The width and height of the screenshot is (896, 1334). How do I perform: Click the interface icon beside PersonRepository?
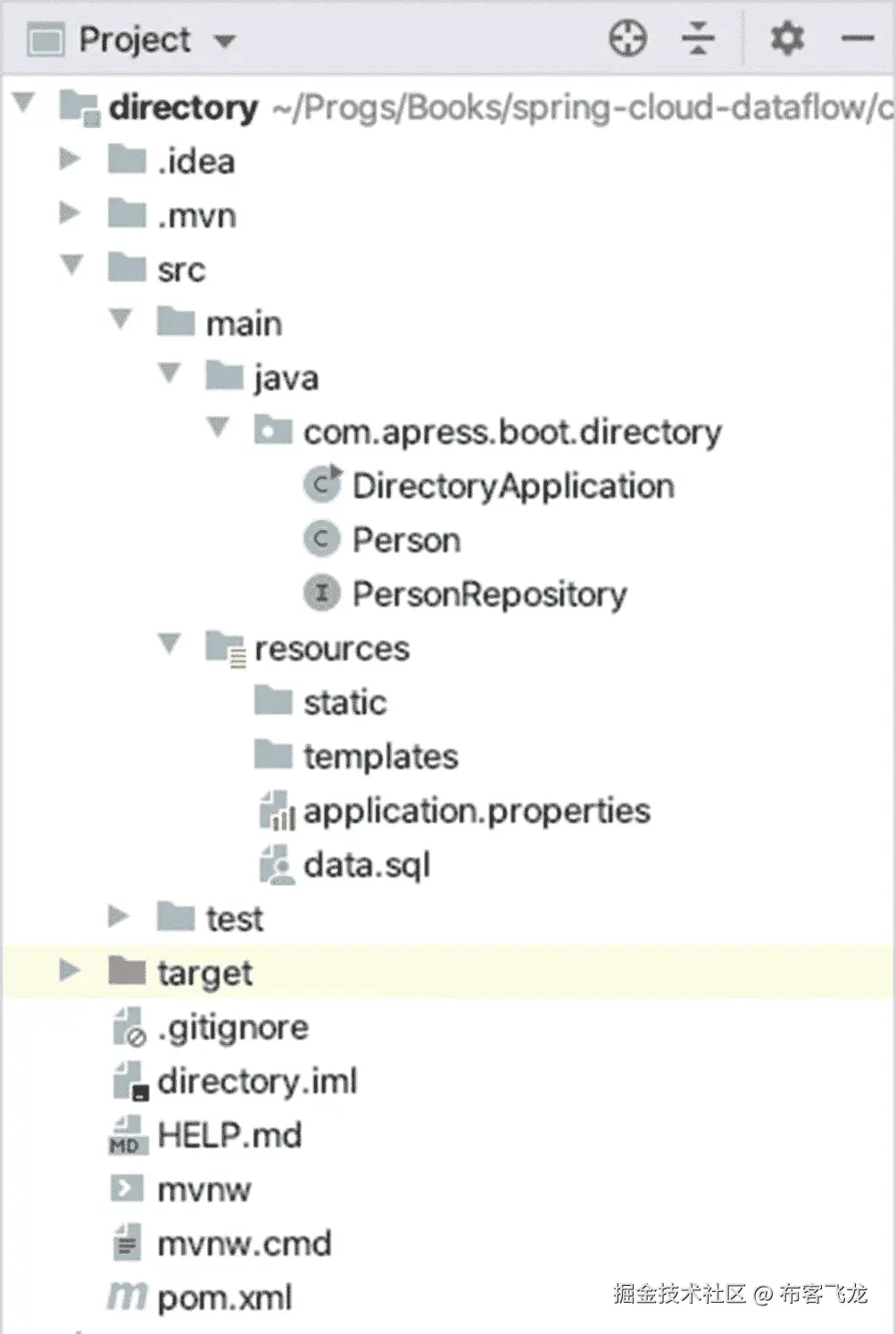(x=321, y=593)
